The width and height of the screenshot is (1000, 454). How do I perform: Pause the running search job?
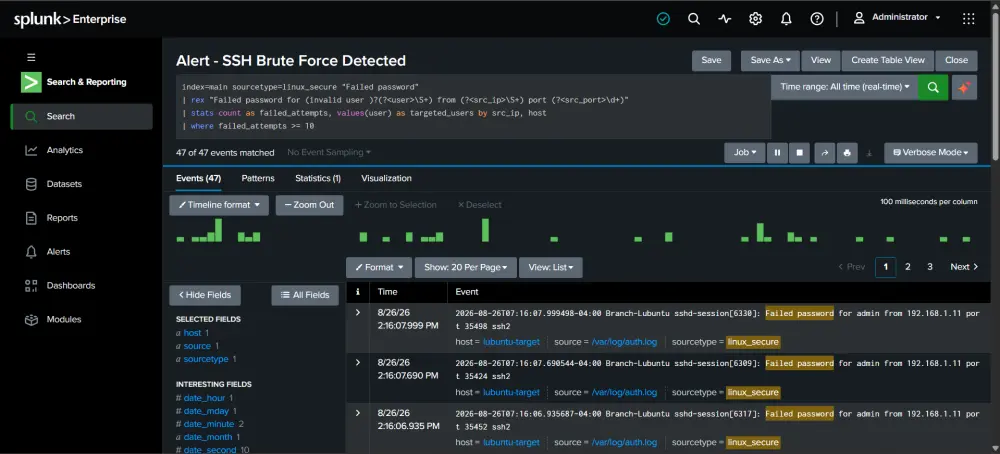click(x=777, y=153)
